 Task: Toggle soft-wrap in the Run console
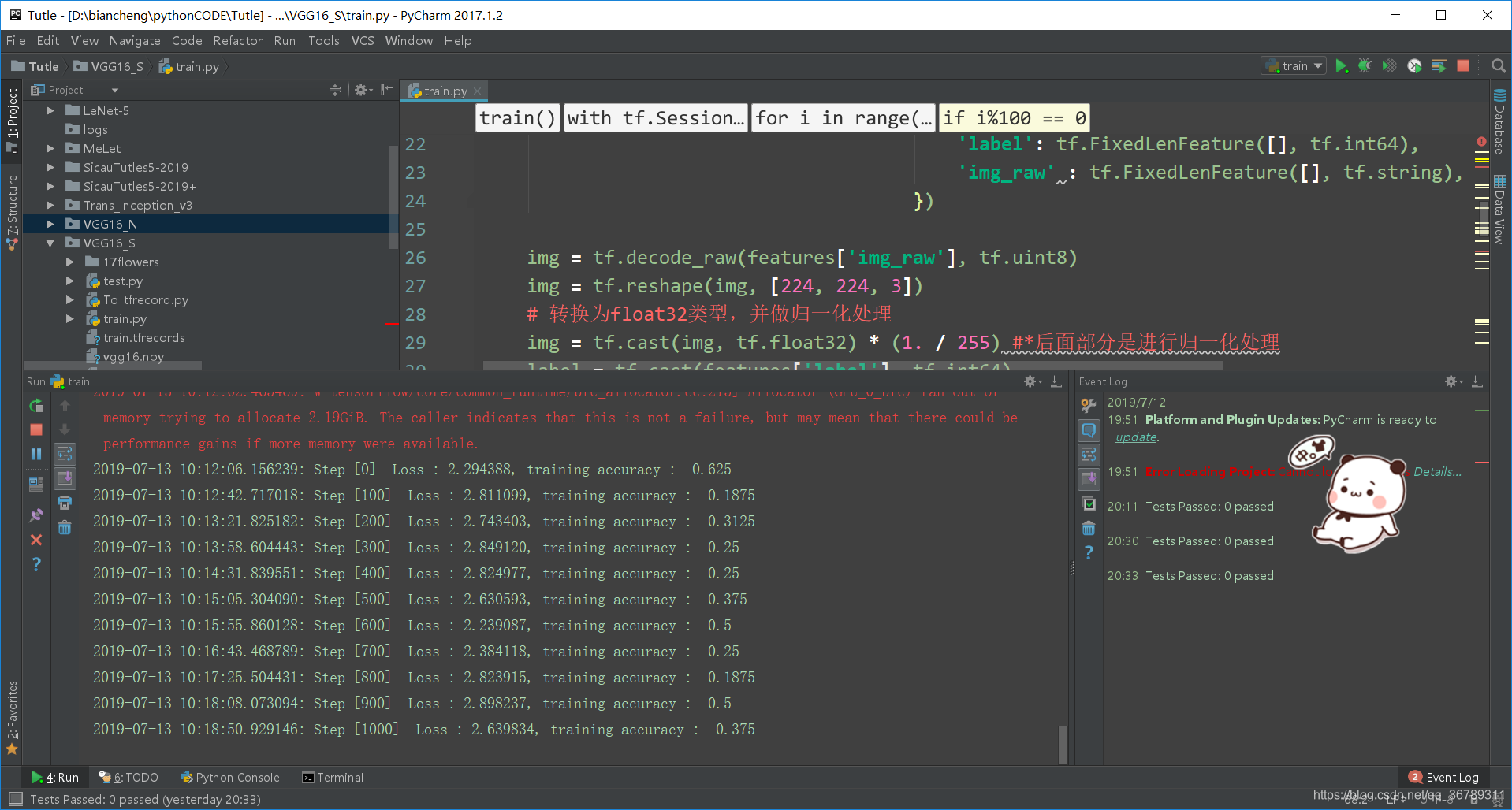pyautogui.click(x=65, y=454)
